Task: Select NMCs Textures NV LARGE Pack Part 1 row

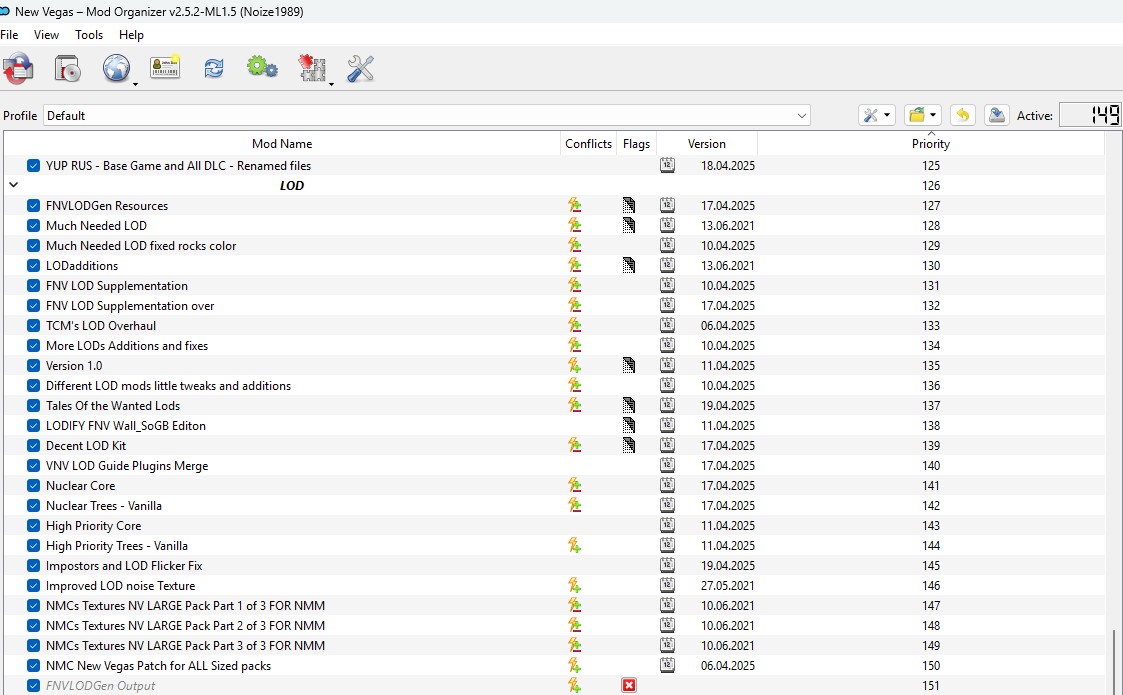Action: pyautogui.click(x=554, y=605)
